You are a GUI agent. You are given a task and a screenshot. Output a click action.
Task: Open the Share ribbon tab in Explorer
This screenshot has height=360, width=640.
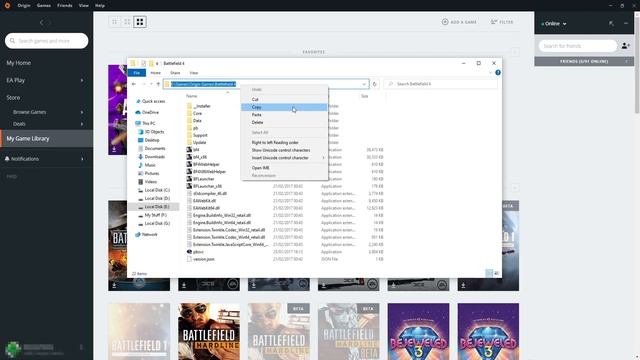pyautogui.click(x=175, y=73)
